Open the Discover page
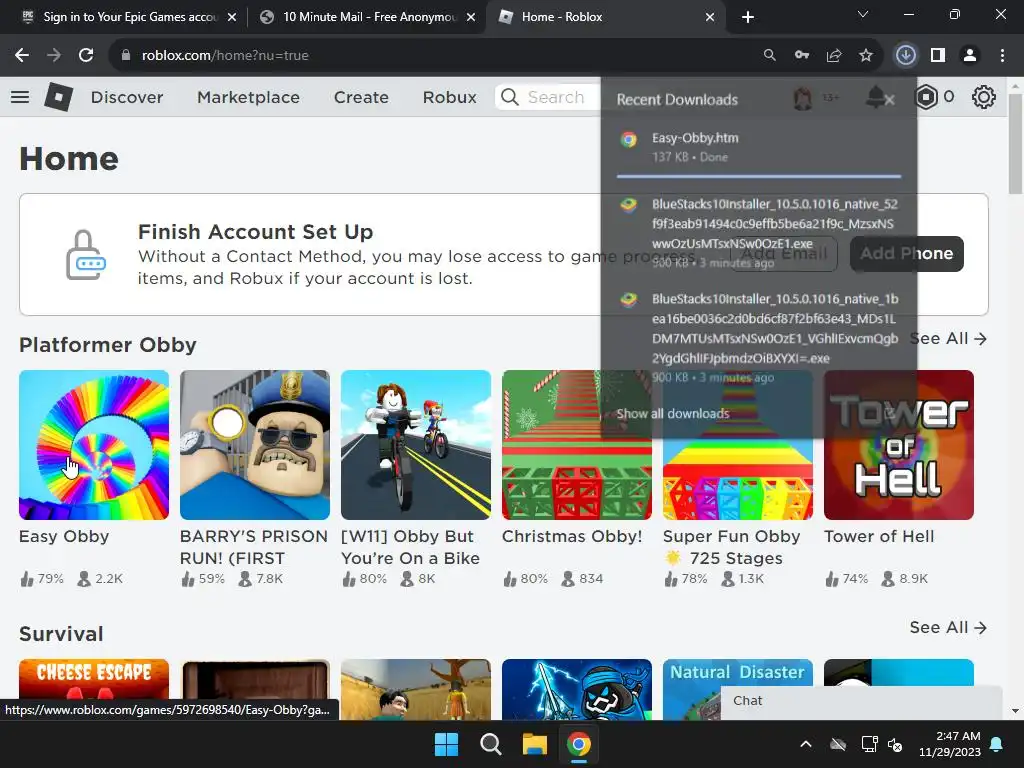 click(127, 97)
